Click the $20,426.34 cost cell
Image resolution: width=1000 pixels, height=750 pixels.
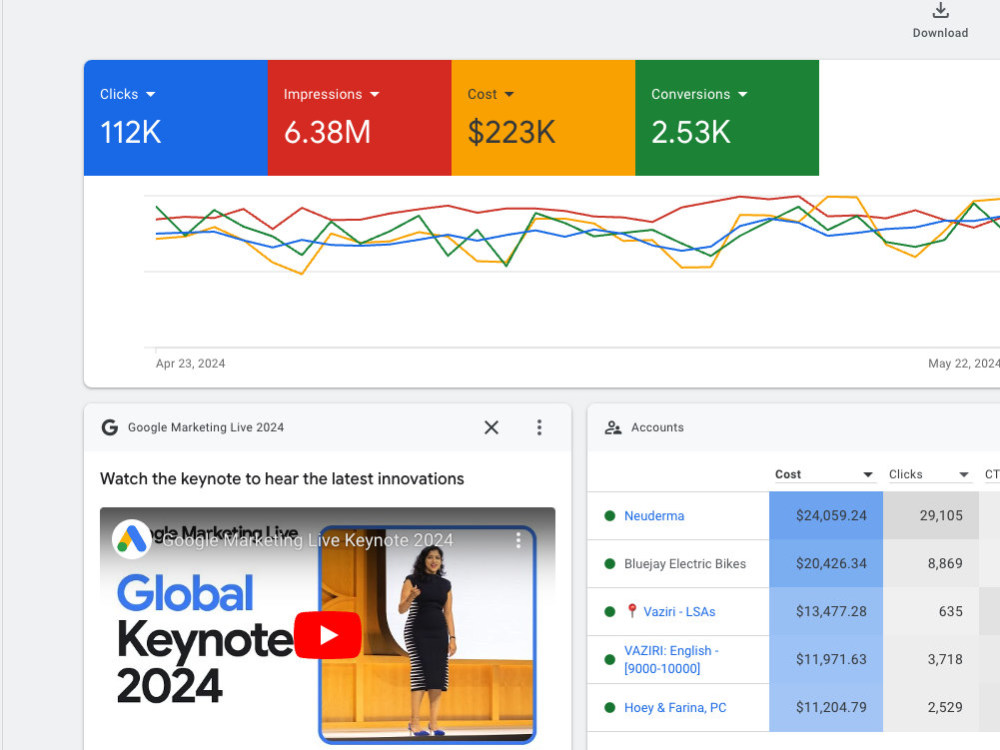point(826,564)
